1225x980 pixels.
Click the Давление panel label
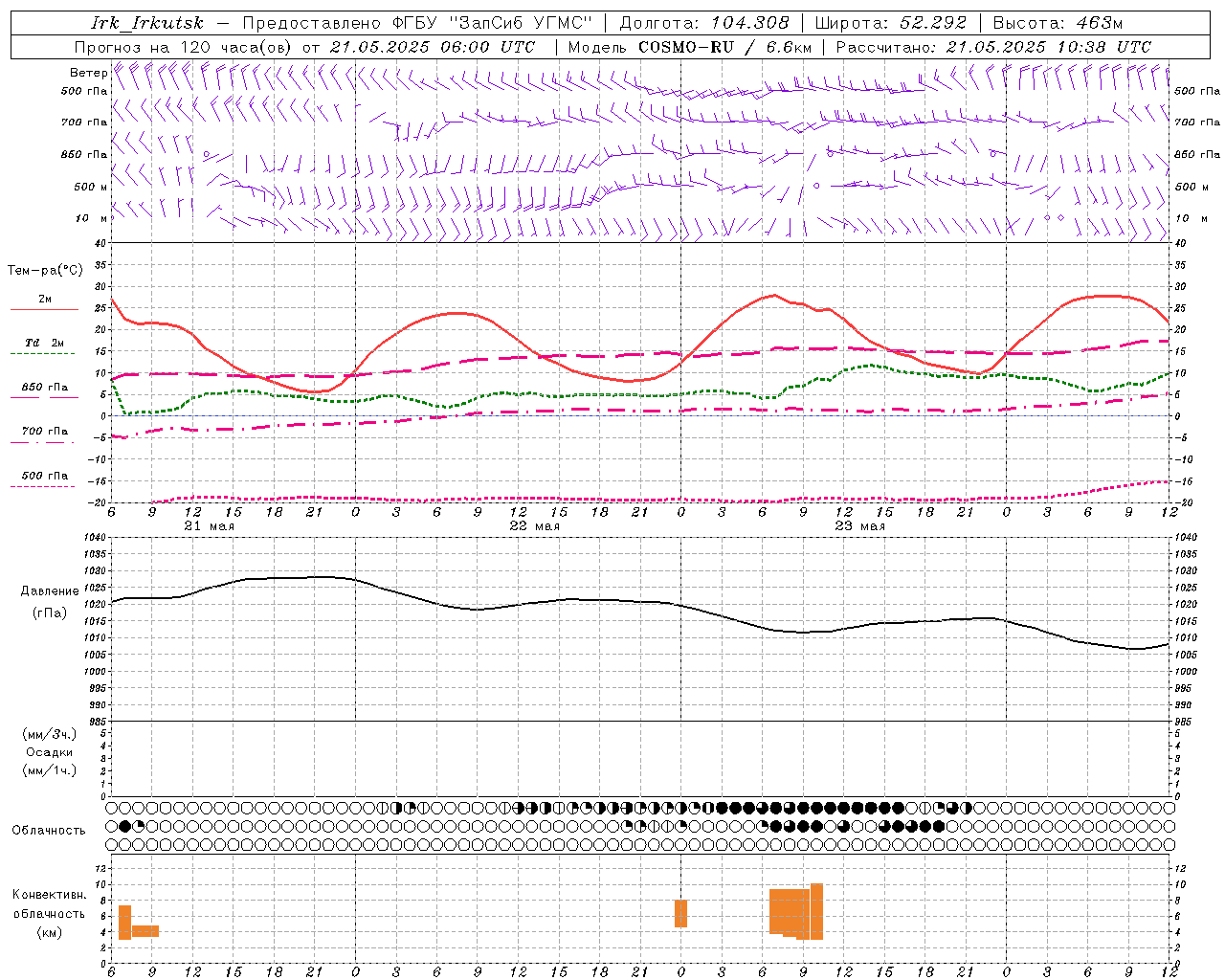point(50,591)
